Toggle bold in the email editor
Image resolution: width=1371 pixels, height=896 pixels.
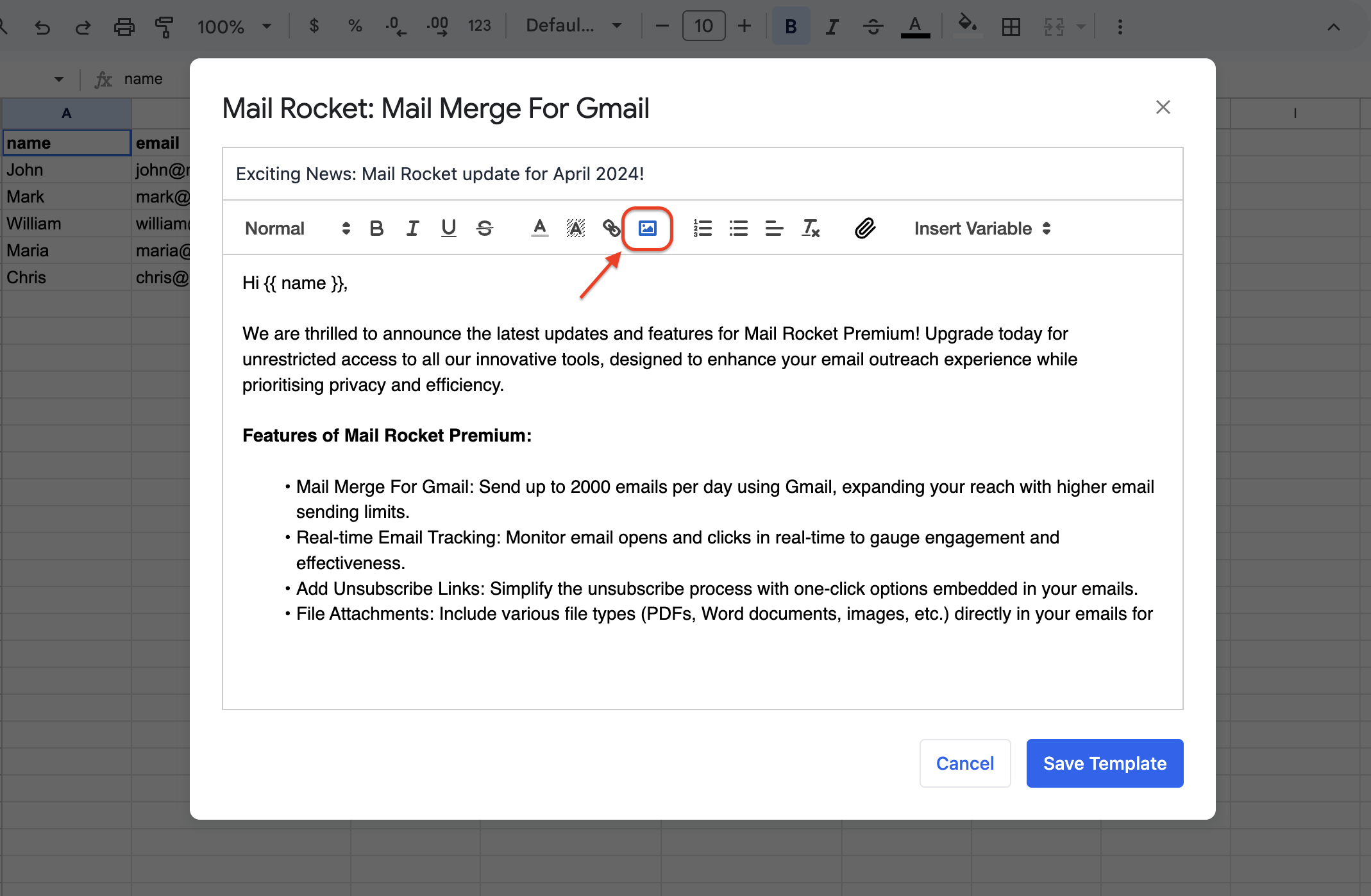pyautogui.click(x=376, y=228)
